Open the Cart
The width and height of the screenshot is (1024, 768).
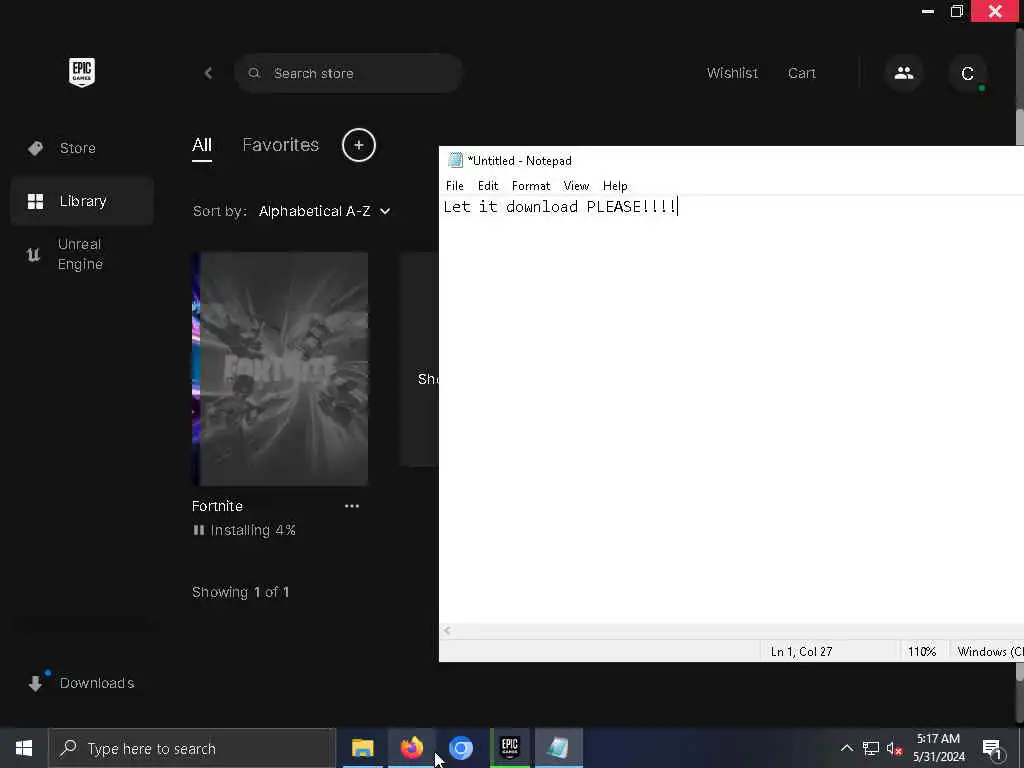point(801,73)
